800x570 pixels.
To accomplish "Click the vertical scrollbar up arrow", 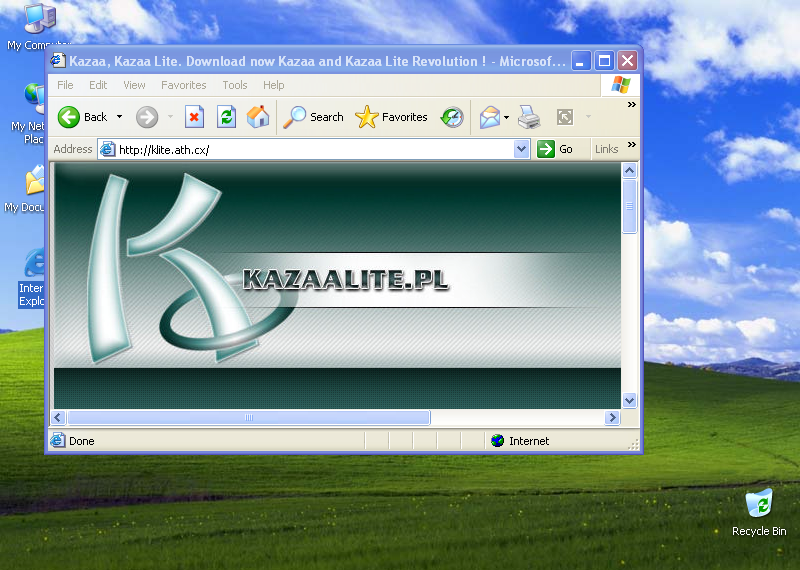I will pos(630,170).
